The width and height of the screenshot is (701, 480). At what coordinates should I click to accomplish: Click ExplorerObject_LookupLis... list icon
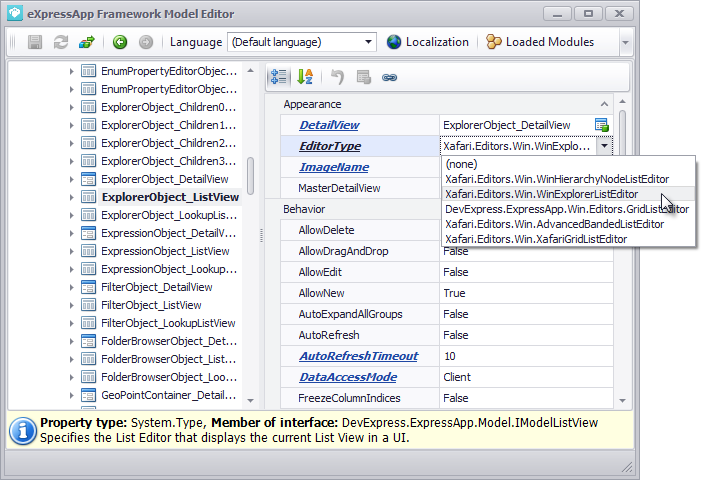coord(89,215)
